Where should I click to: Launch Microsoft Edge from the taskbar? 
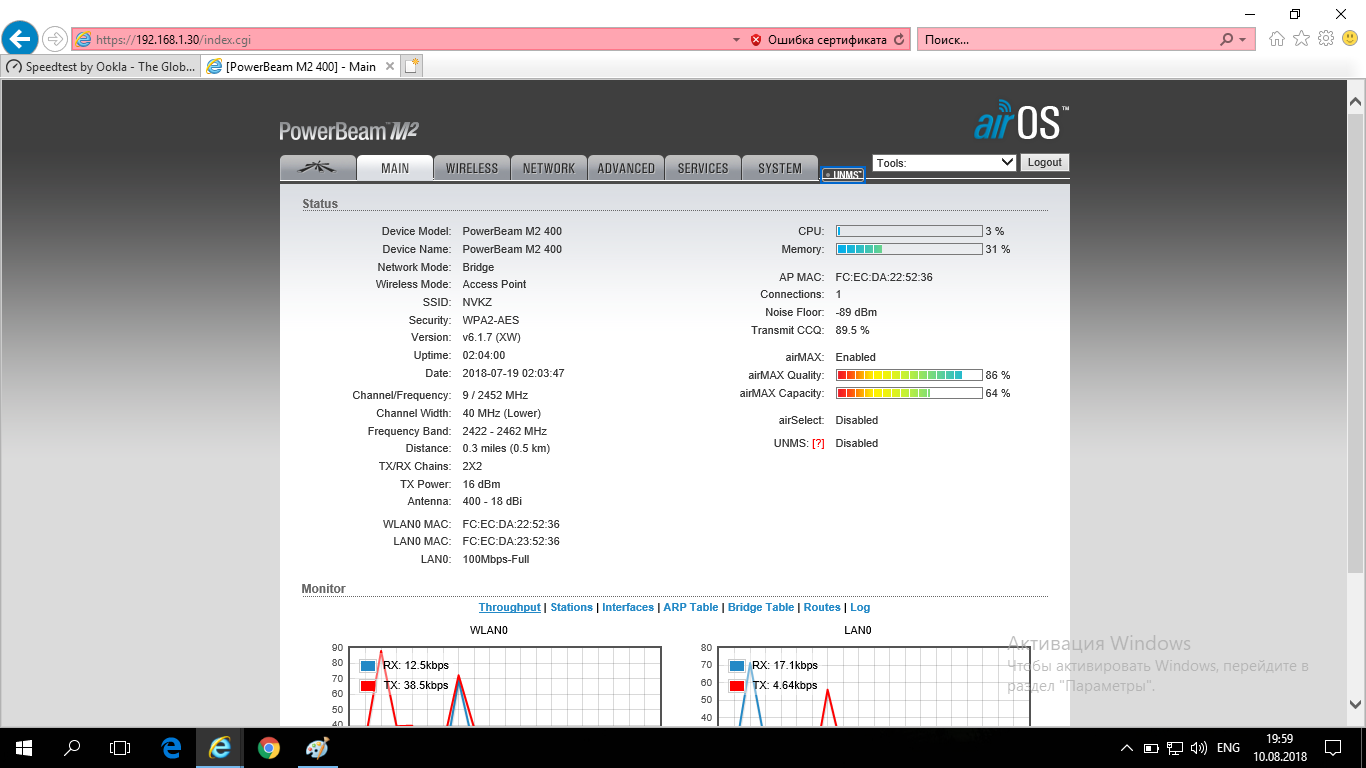pyautogui.click(x=171, y=747)
